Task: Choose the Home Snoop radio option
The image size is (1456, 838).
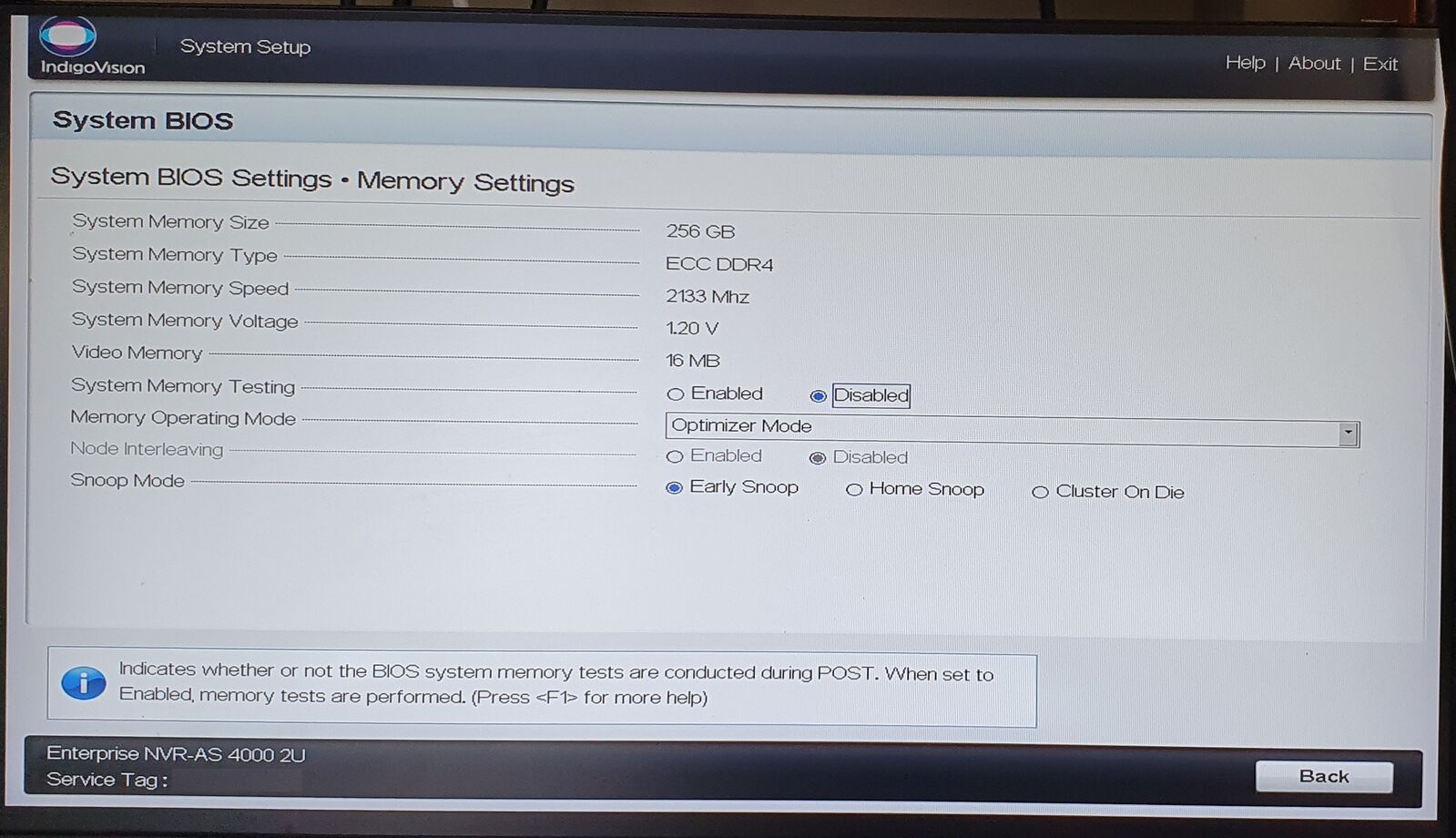Action: [854, 490]
